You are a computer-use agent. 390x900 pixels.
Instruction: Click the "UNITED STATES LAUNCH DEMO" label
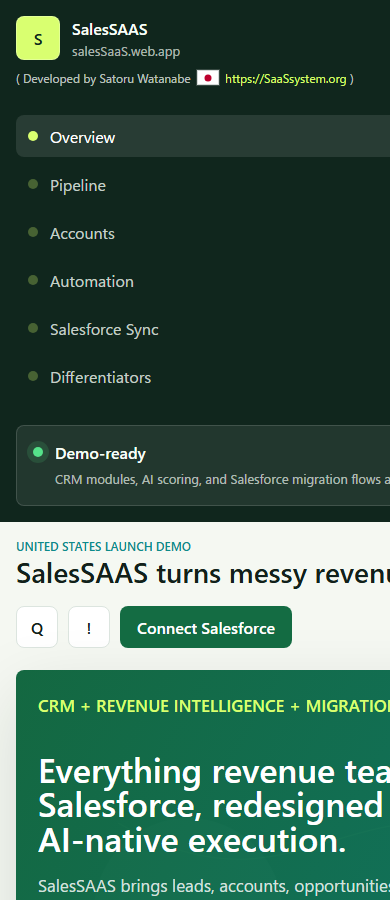[x=103, y=547]
